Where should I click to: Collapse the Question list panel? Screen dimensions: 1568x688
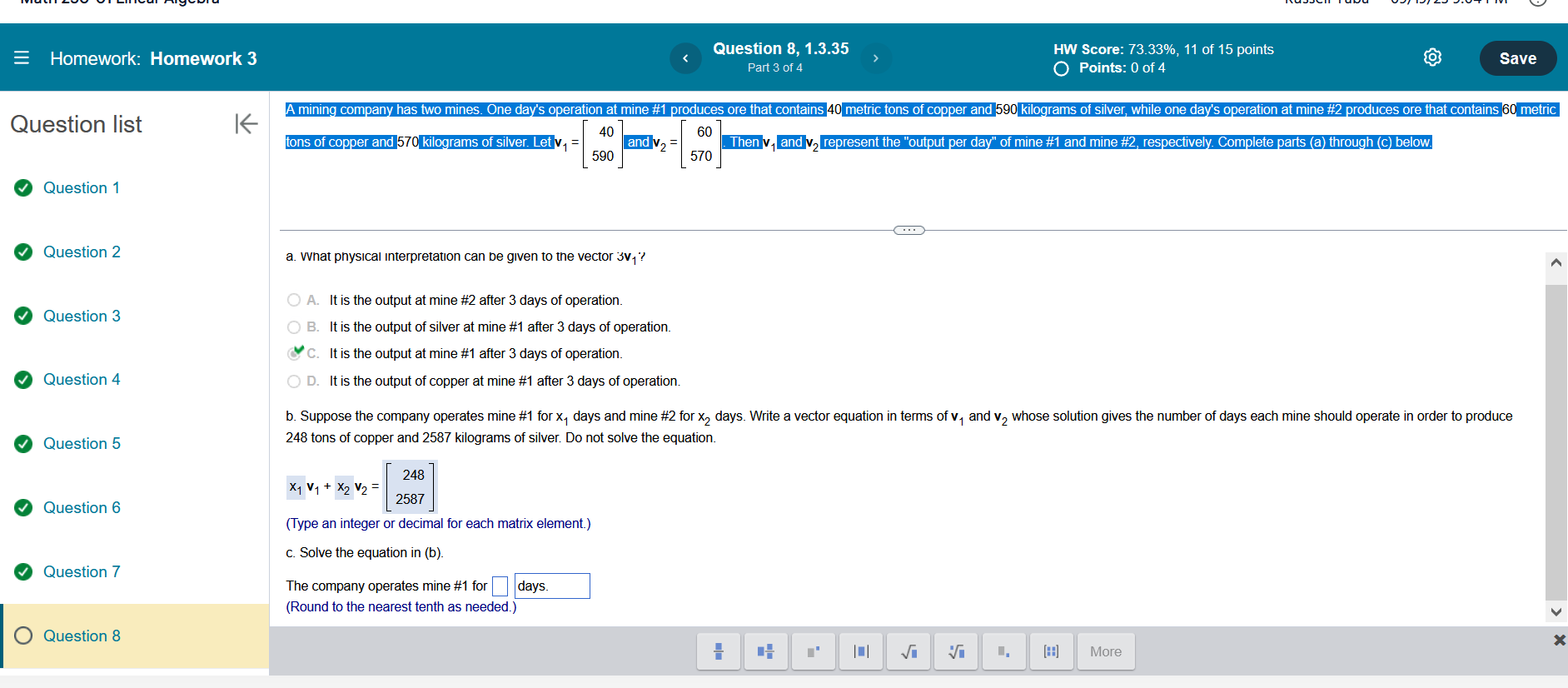tap(246, 123)
